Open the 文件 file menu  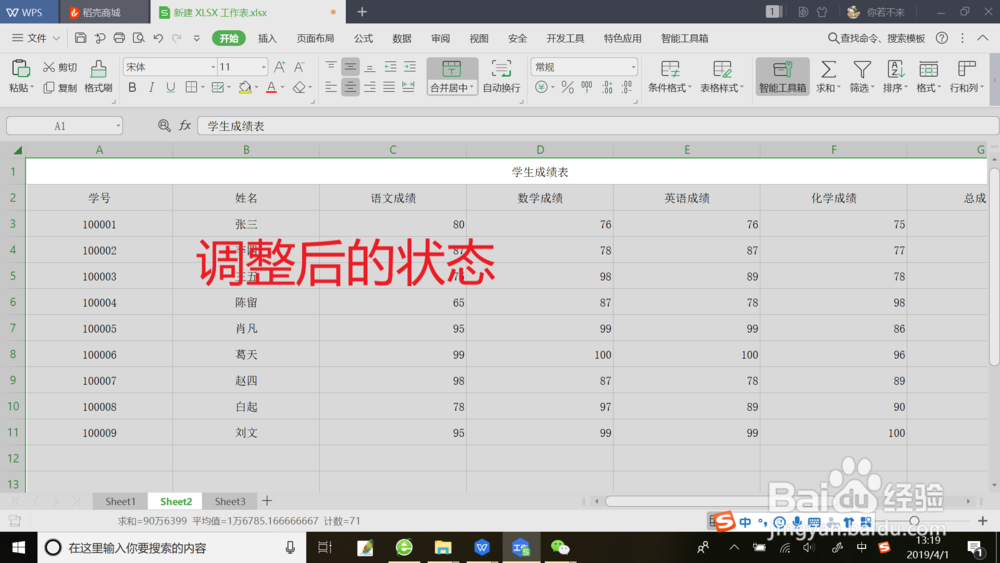(36, 38)
